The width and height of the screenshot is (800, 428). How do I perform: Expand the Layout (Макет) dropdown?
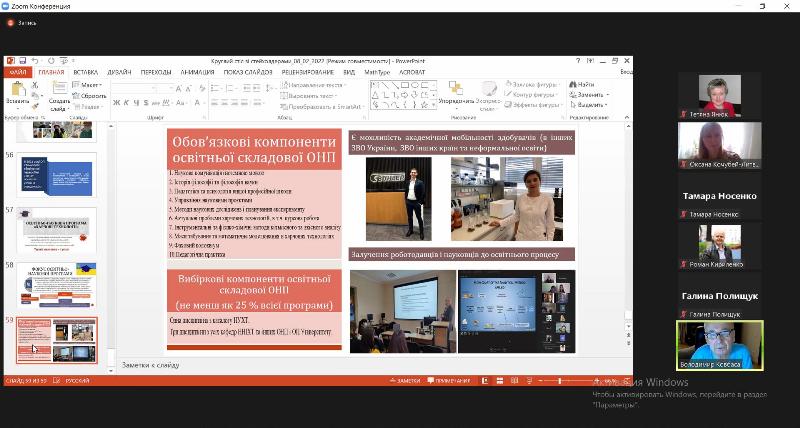pos(88,85)
